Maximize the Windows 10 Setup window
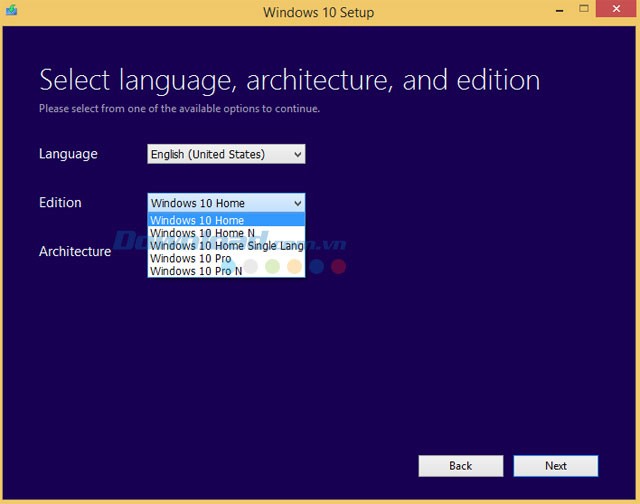The width and height of the screenshot is (640, 504). pyautogui.click(x=584, y=9)
